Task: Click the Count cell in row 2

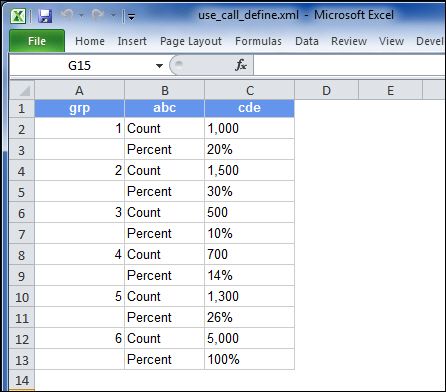Action: [164, 128]
